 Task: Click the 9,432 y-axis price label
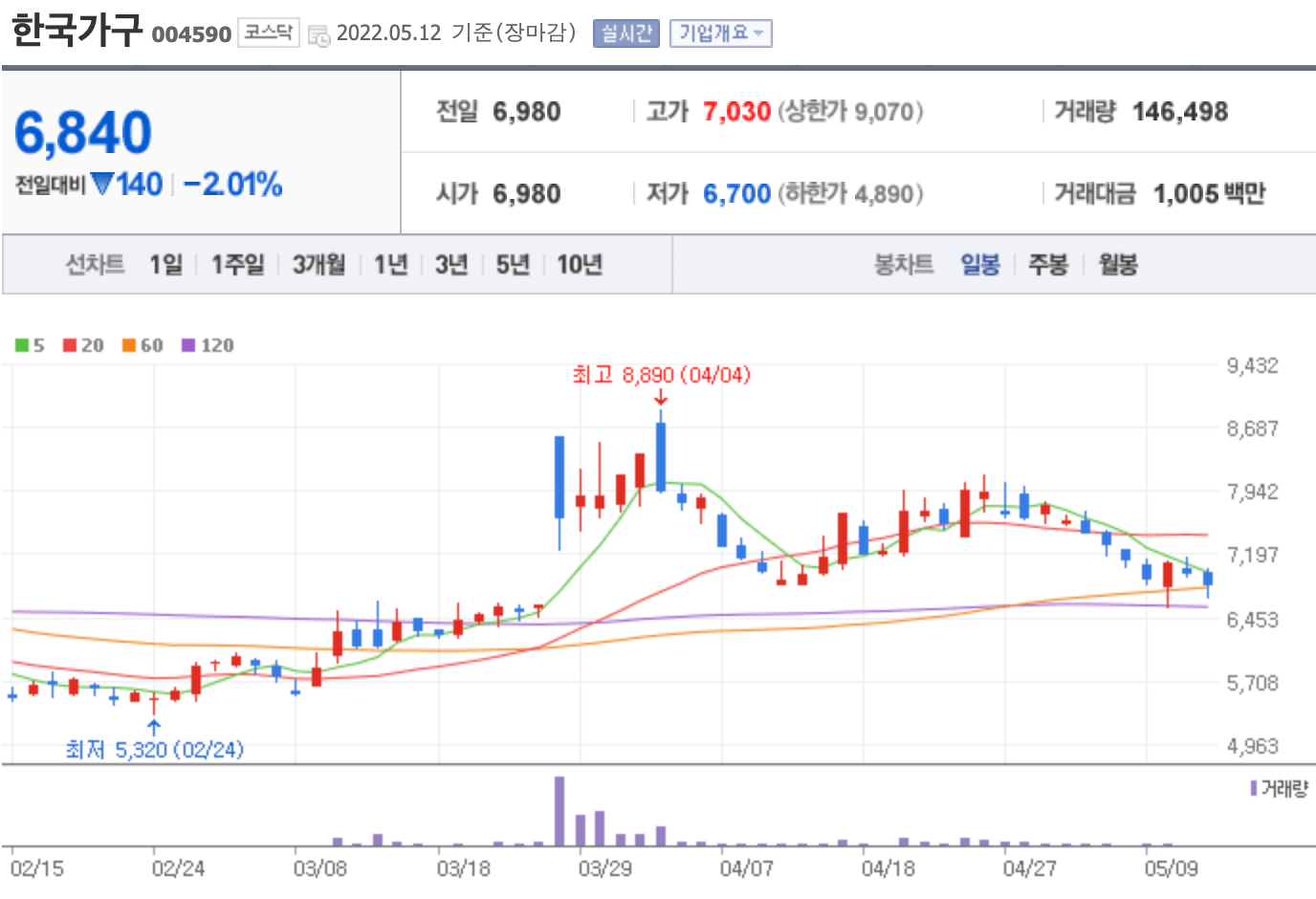(1253, 365)
